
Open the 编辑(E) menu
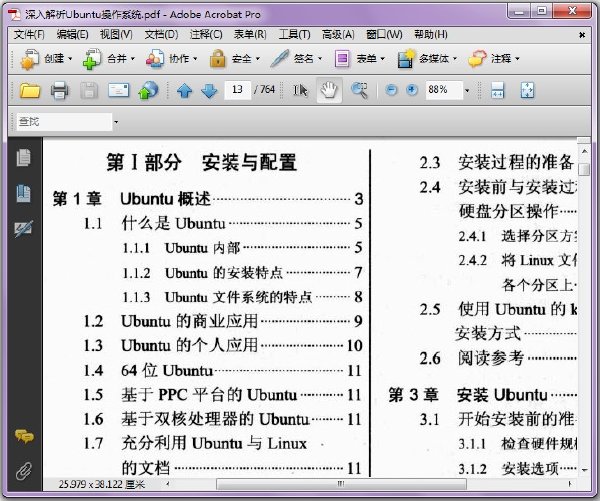pos(72,35)
